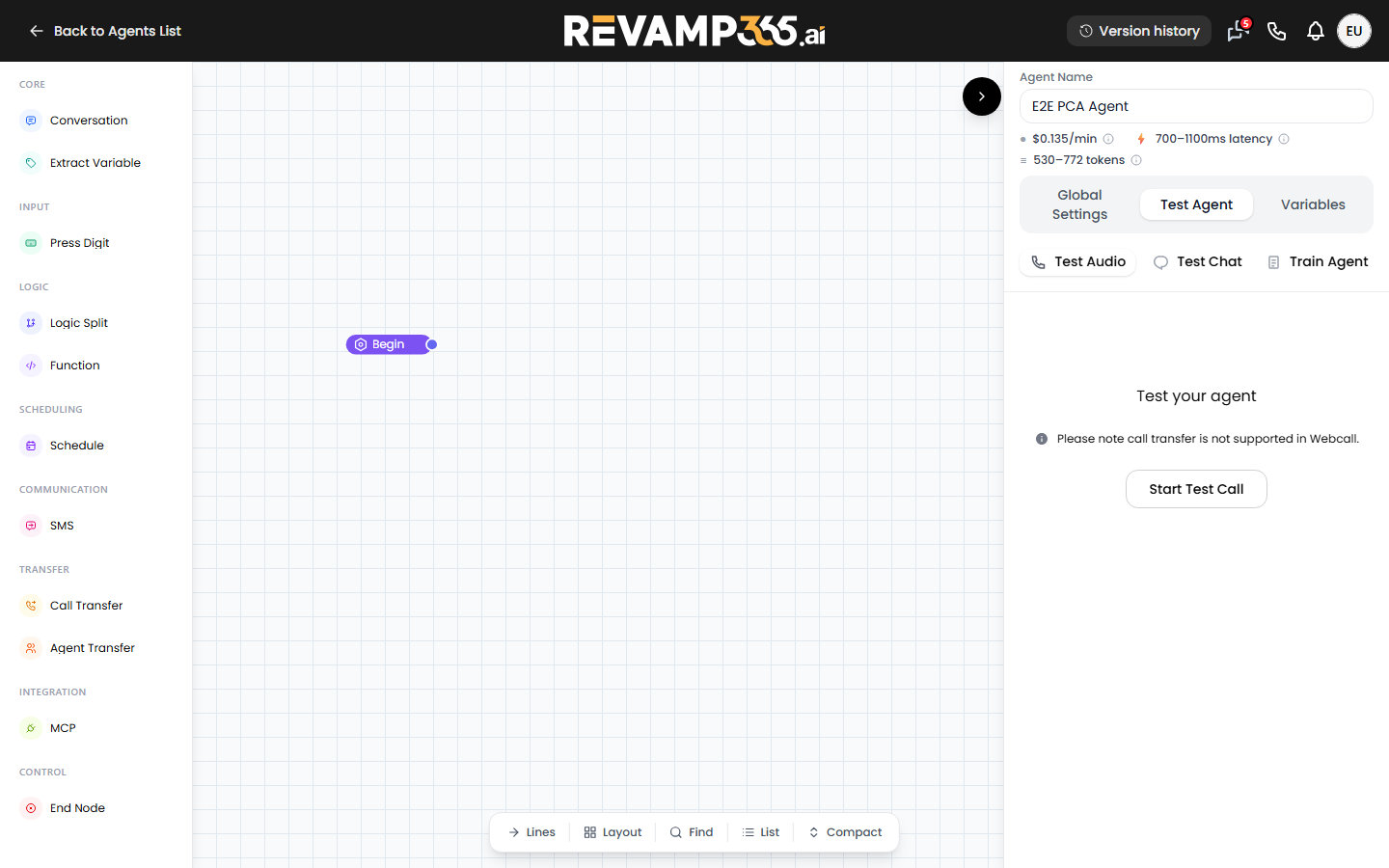Viewport: 1389px width, 868px height.
Task: Select the Test Agent tab
Action: [x=1196, y=204]
